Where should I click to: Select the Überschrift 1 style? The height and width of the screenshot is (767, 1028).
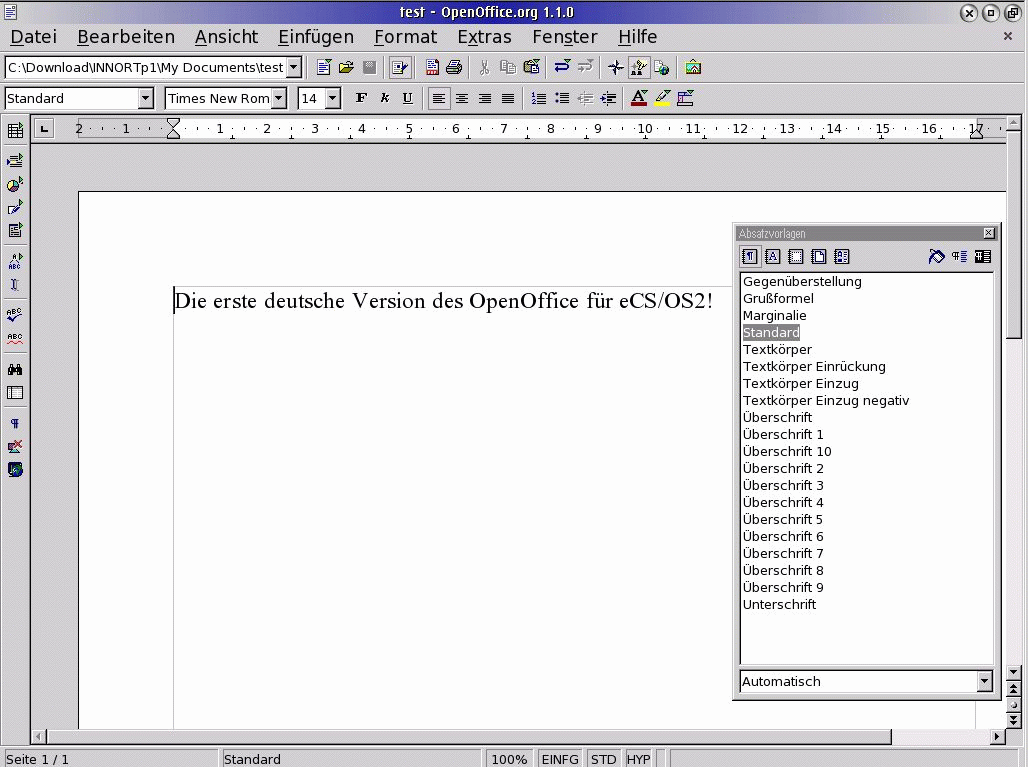(x=783, y=435)
